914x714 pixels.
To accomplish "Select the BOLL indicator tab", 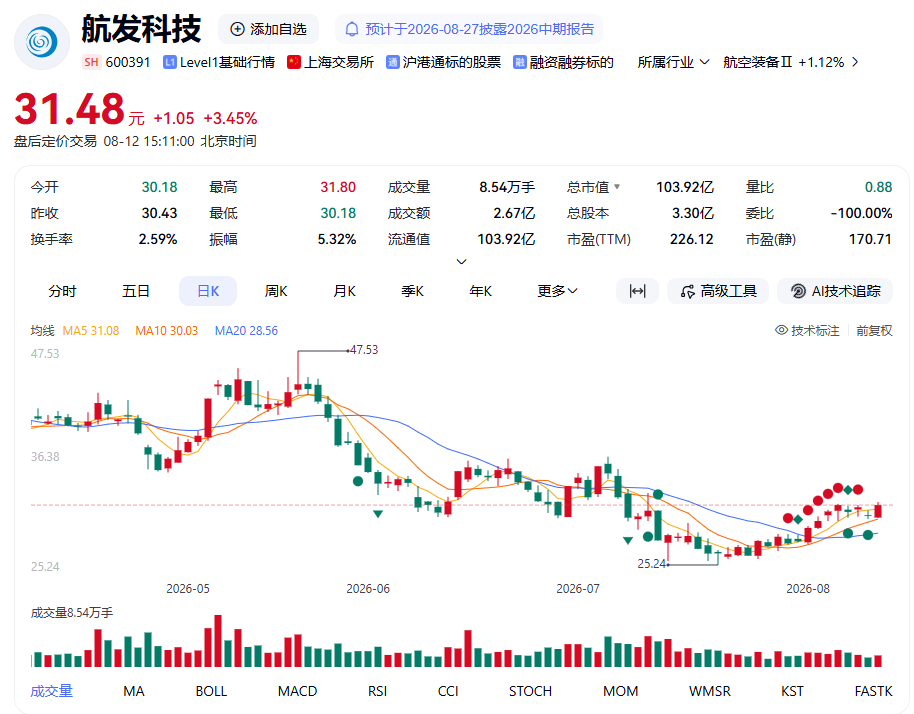I will click(x=211, y=691).
